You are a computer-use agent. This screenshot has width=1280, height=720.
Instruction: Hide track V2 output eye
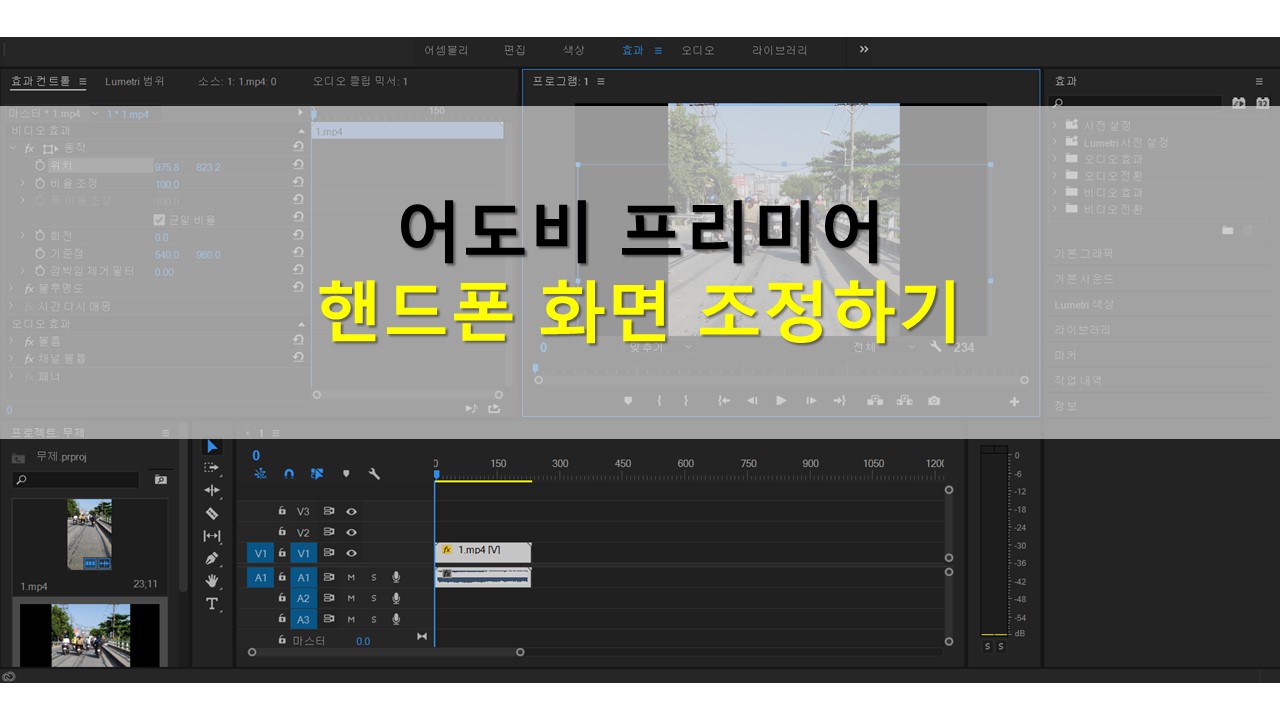point(351,532)
